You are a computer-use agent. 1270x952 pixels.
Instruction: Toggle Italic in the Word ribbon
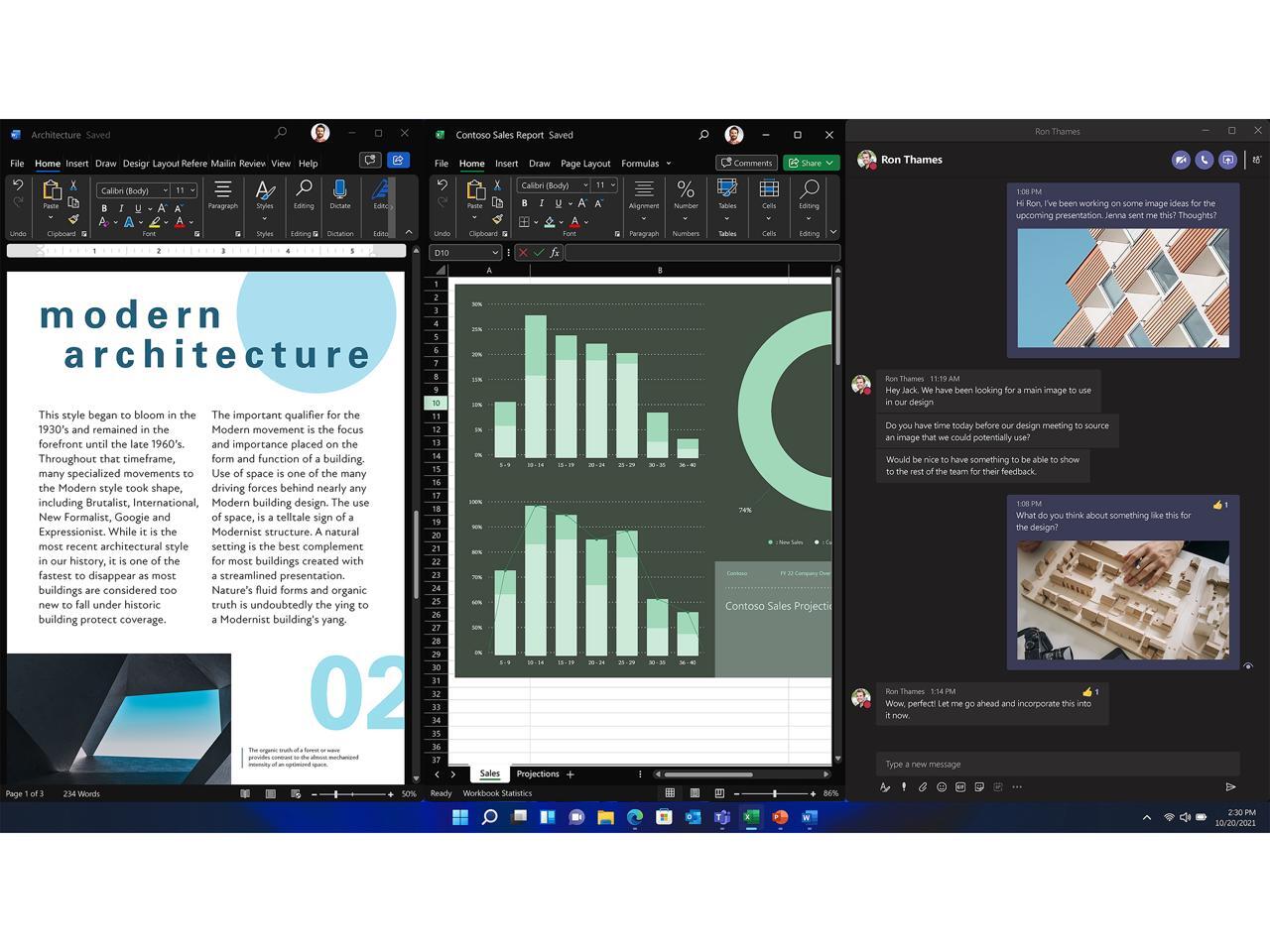(x=121, y=208)
